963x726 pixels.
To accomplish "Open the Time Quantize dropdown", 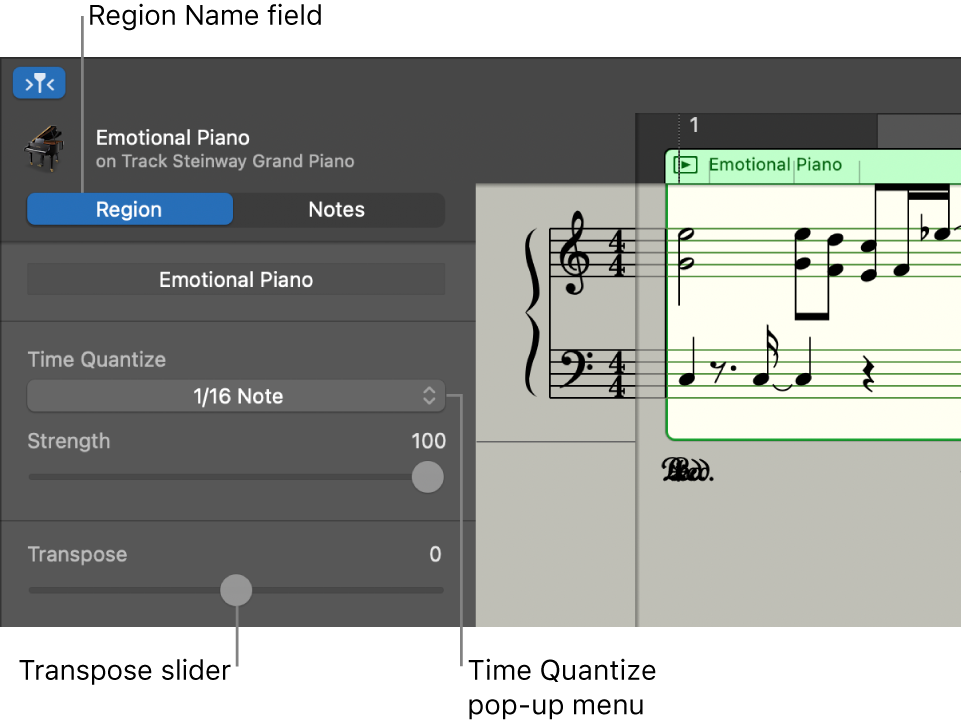I will pyautogui.click(x=236, y=396).
